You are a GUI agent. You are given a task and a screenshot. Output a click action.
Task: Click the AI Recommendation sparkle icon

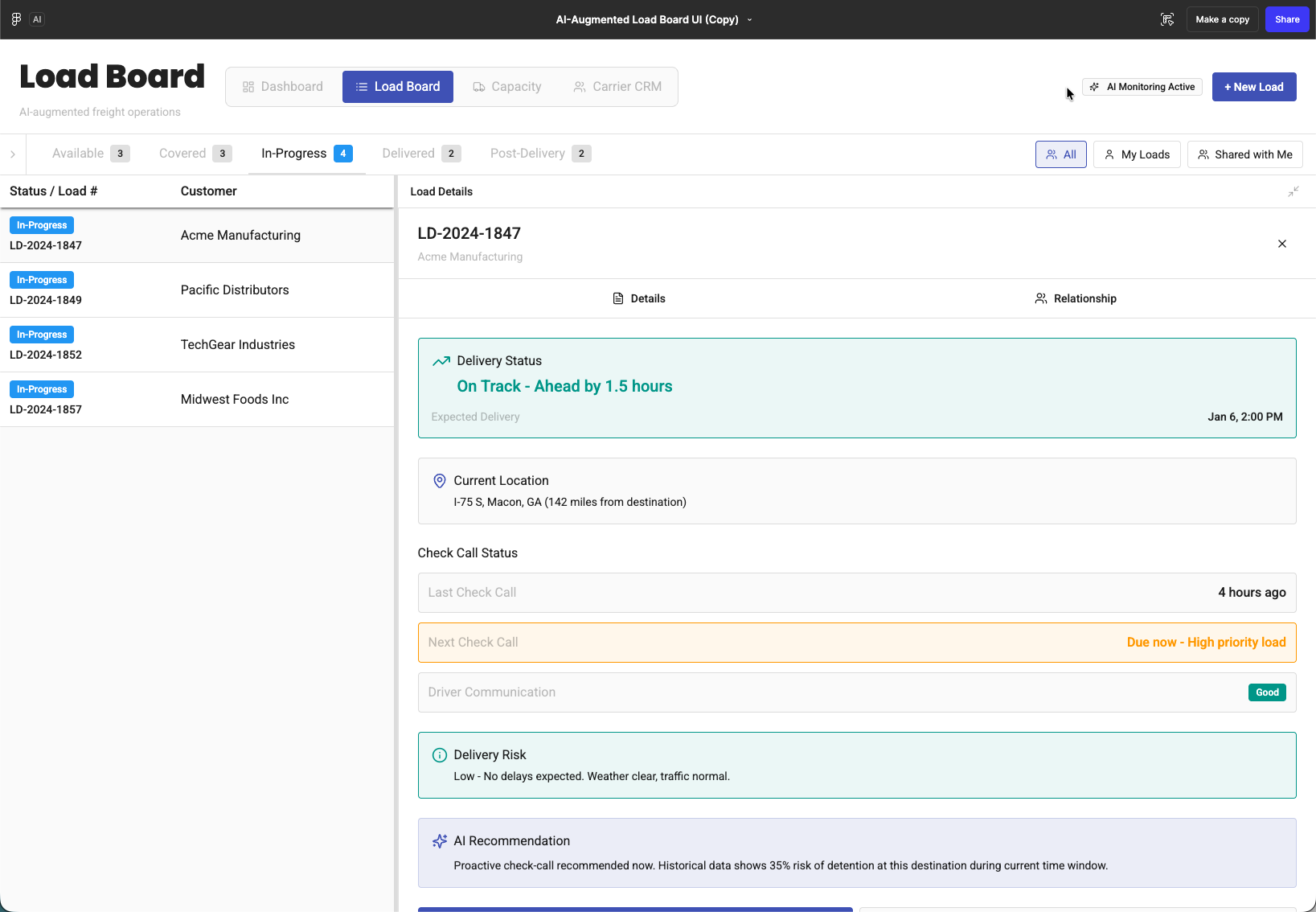point(439,841)
